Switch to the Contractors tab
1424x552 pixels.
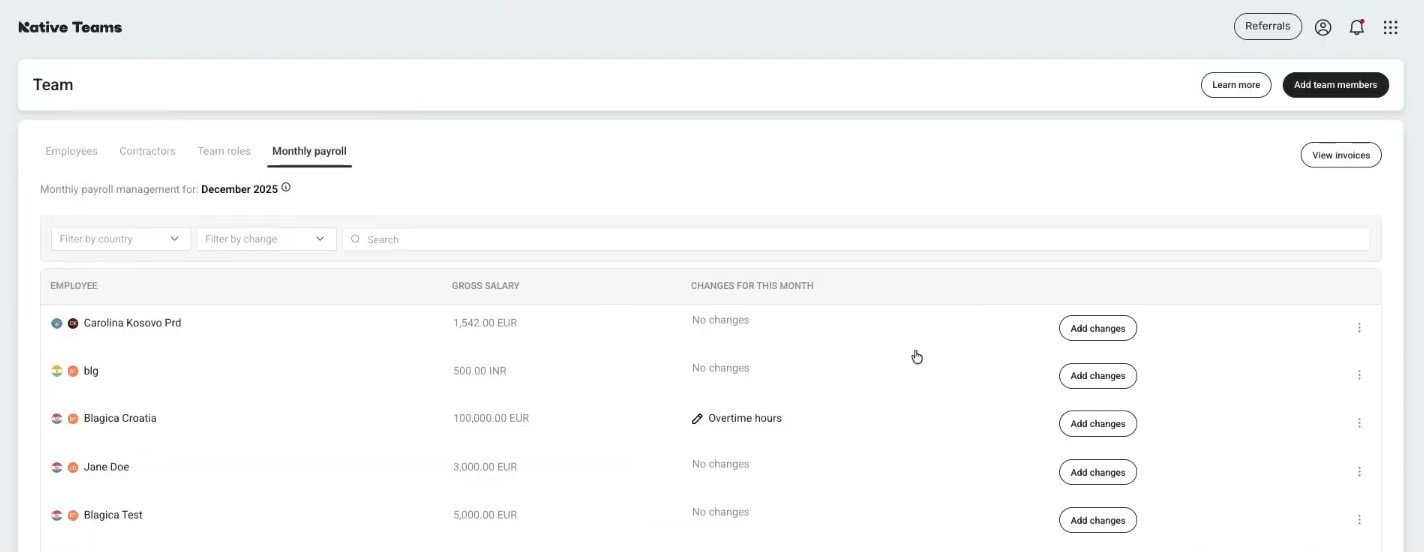147,151
